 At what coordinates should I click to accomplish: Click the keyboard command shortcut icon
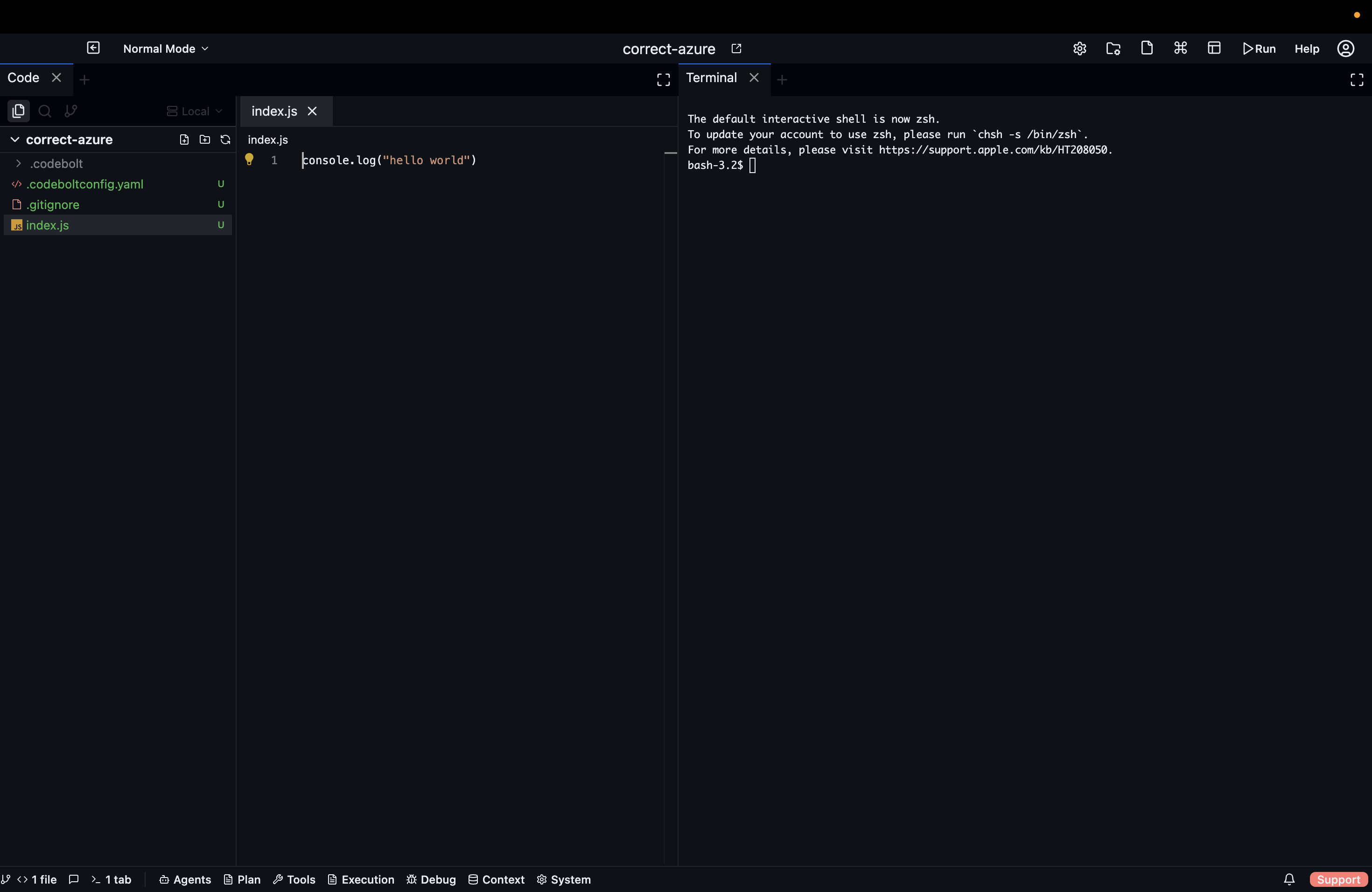coord(1180,49)
